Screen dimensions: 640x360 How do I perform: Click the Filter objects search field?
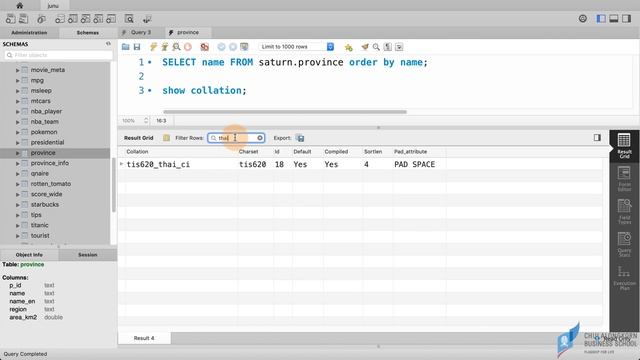[x=58, y=55]
